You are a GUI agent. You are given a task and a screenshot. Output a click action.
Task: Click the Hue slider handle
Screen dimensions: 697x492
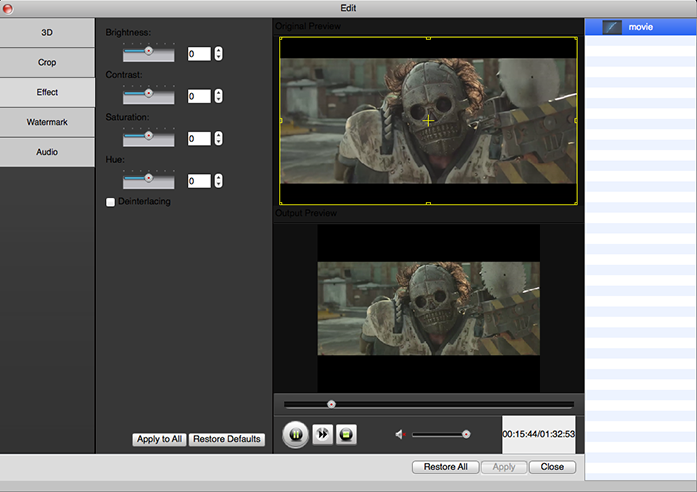pyautogui.click(x=149, y=178)
